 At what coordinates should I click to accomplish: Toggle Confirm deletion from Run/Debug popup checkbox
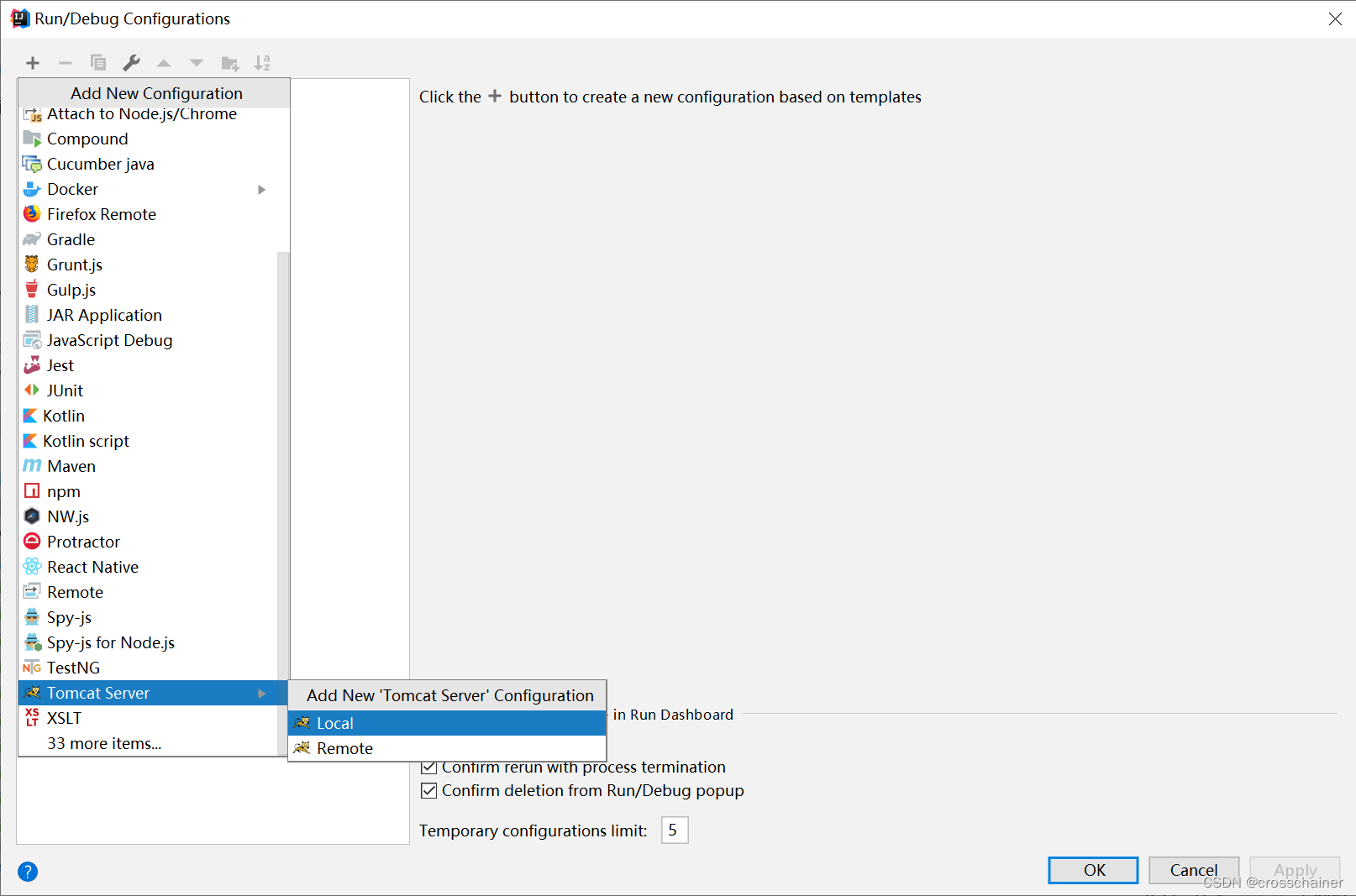coord(428,790)
